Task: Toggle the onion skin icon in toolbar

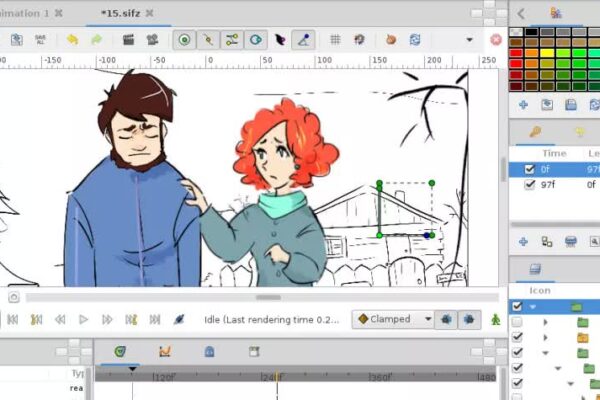Action: (358, 40)
